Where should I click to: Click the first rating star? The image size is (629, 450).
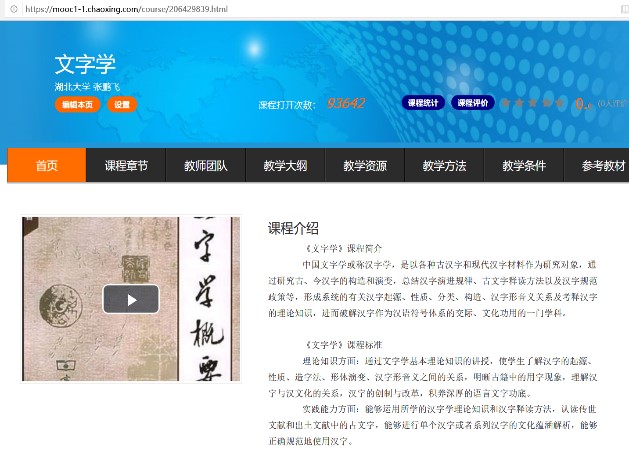(x=507, y=103)
